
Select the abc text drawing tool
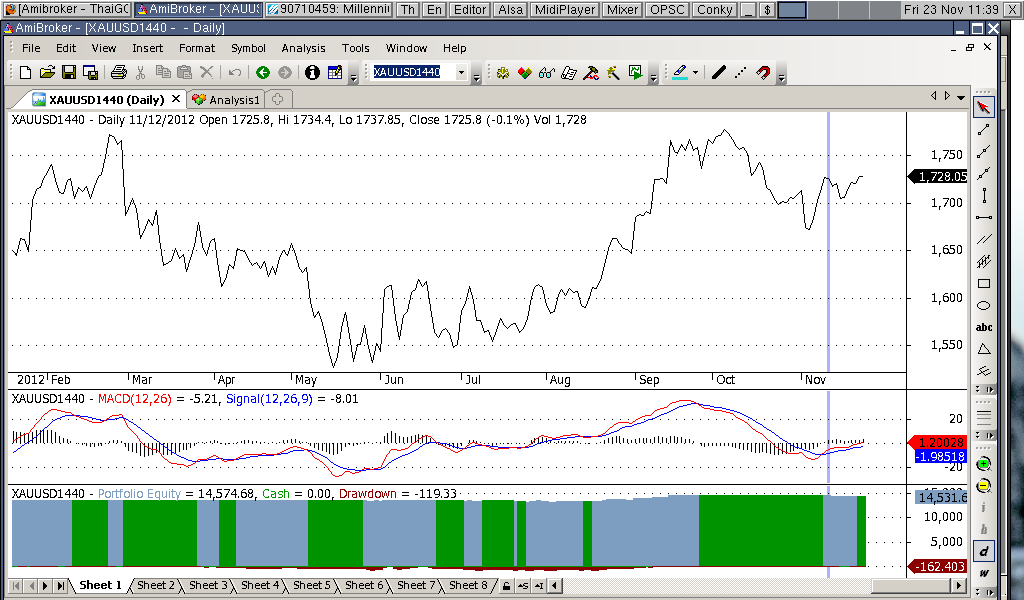click(984, 328)
